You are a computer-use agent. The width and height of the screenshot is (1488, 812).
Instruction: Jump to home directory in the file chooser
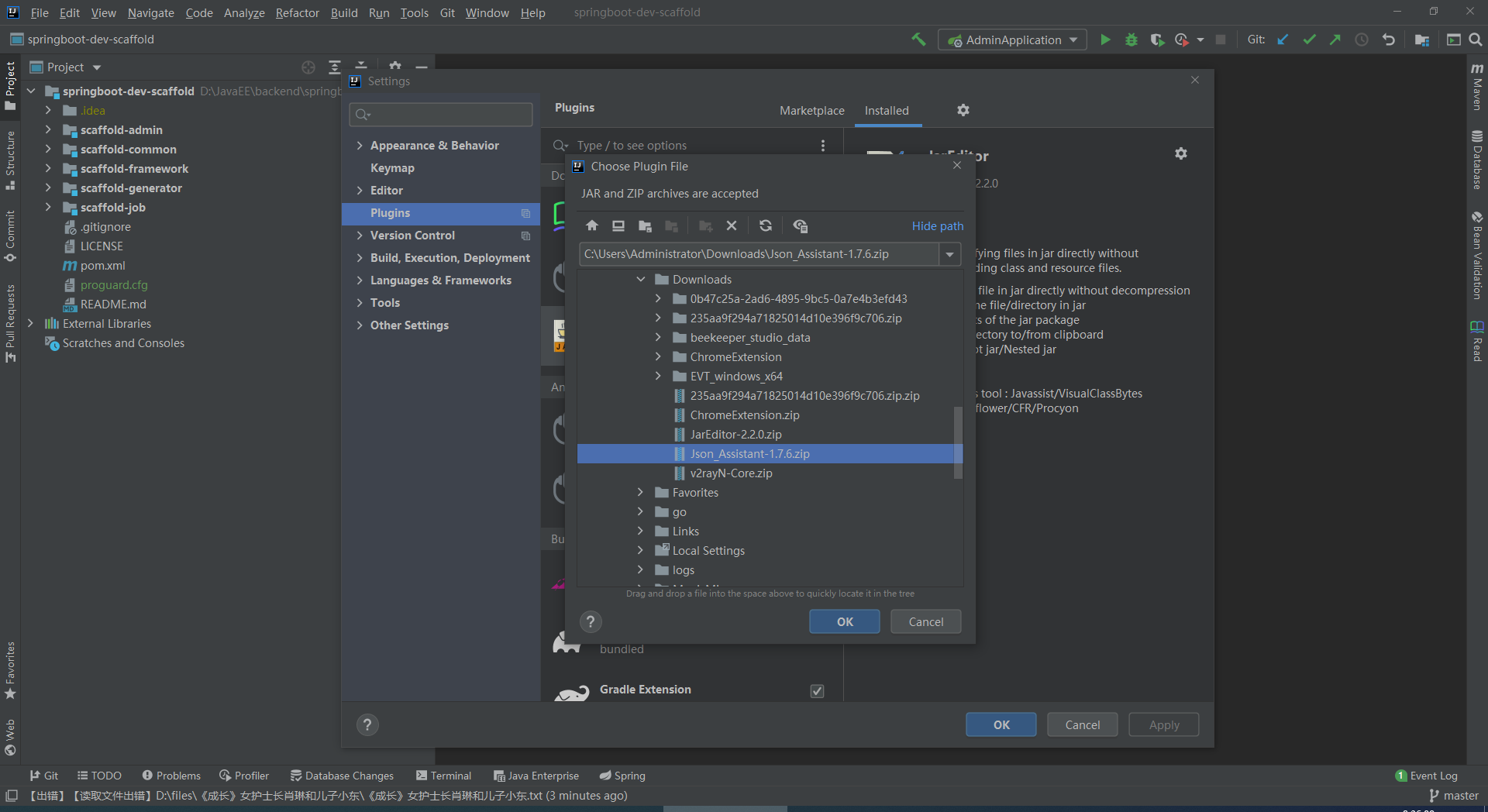coord(592,225)
